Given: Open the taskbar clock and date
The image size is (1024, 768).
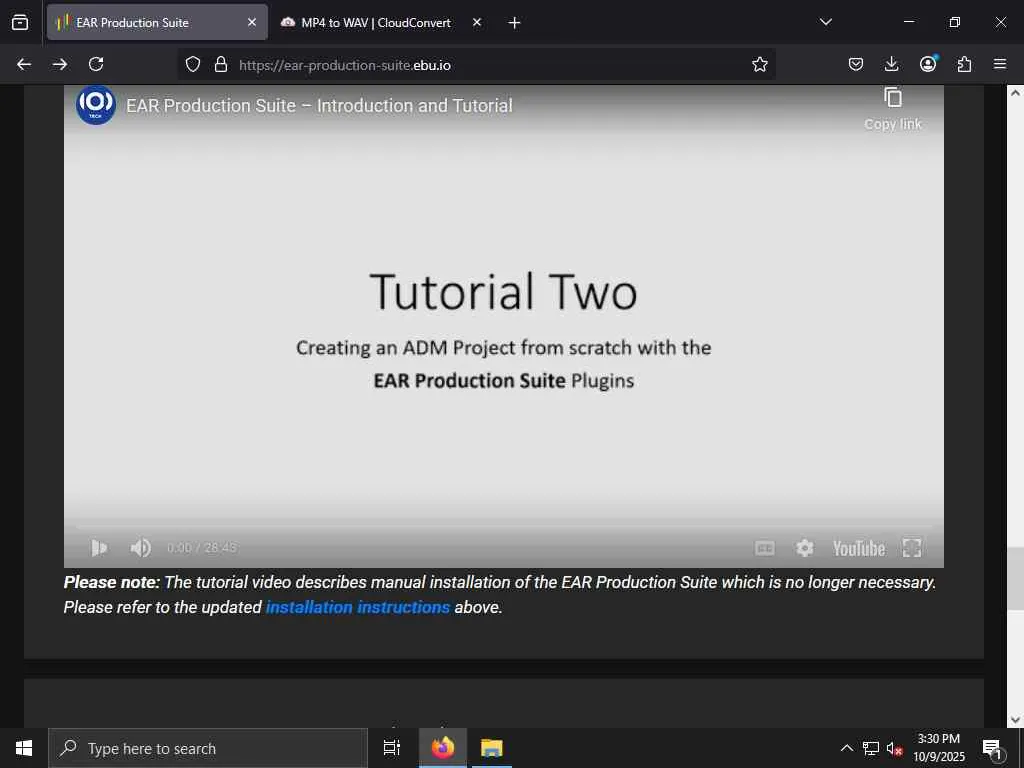Looking at the screenshot, I should (x=939, y=748).
